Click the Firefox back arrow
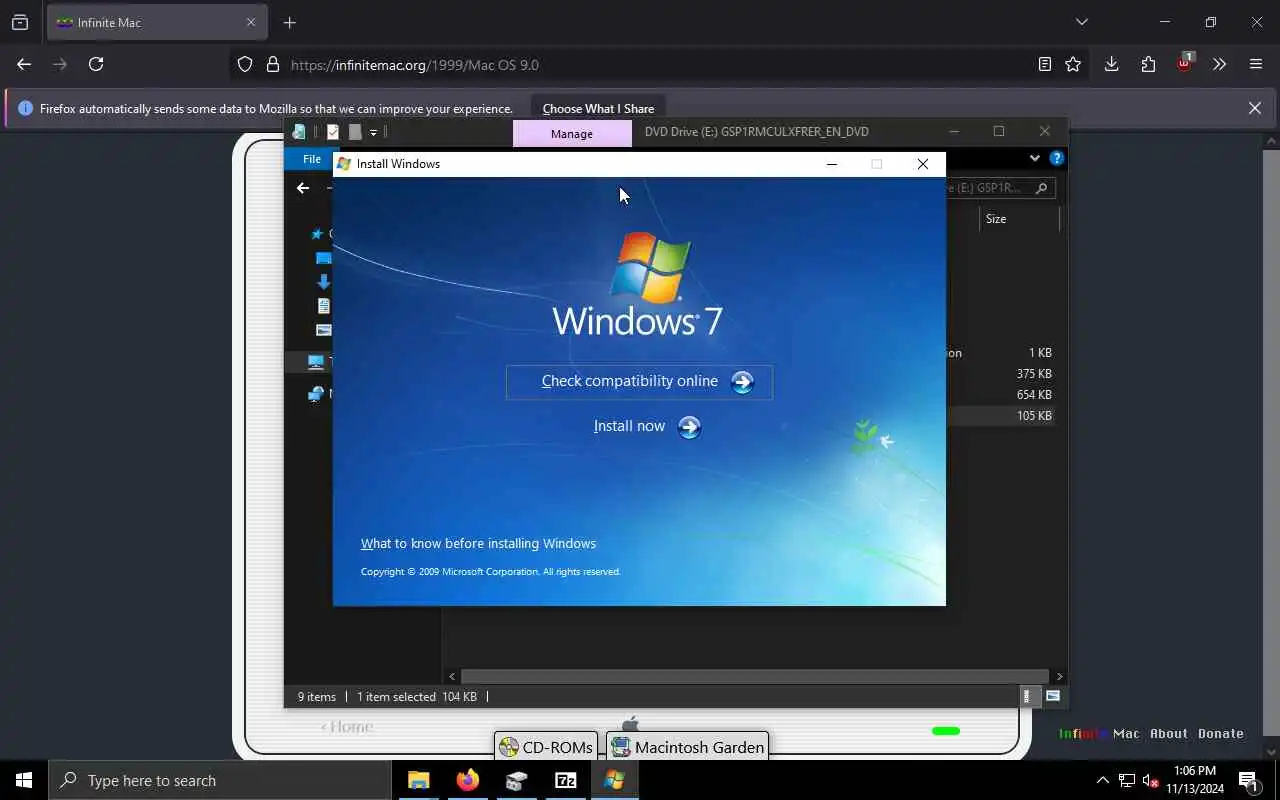The image size is (1280, 800). (x=24, y=64)
